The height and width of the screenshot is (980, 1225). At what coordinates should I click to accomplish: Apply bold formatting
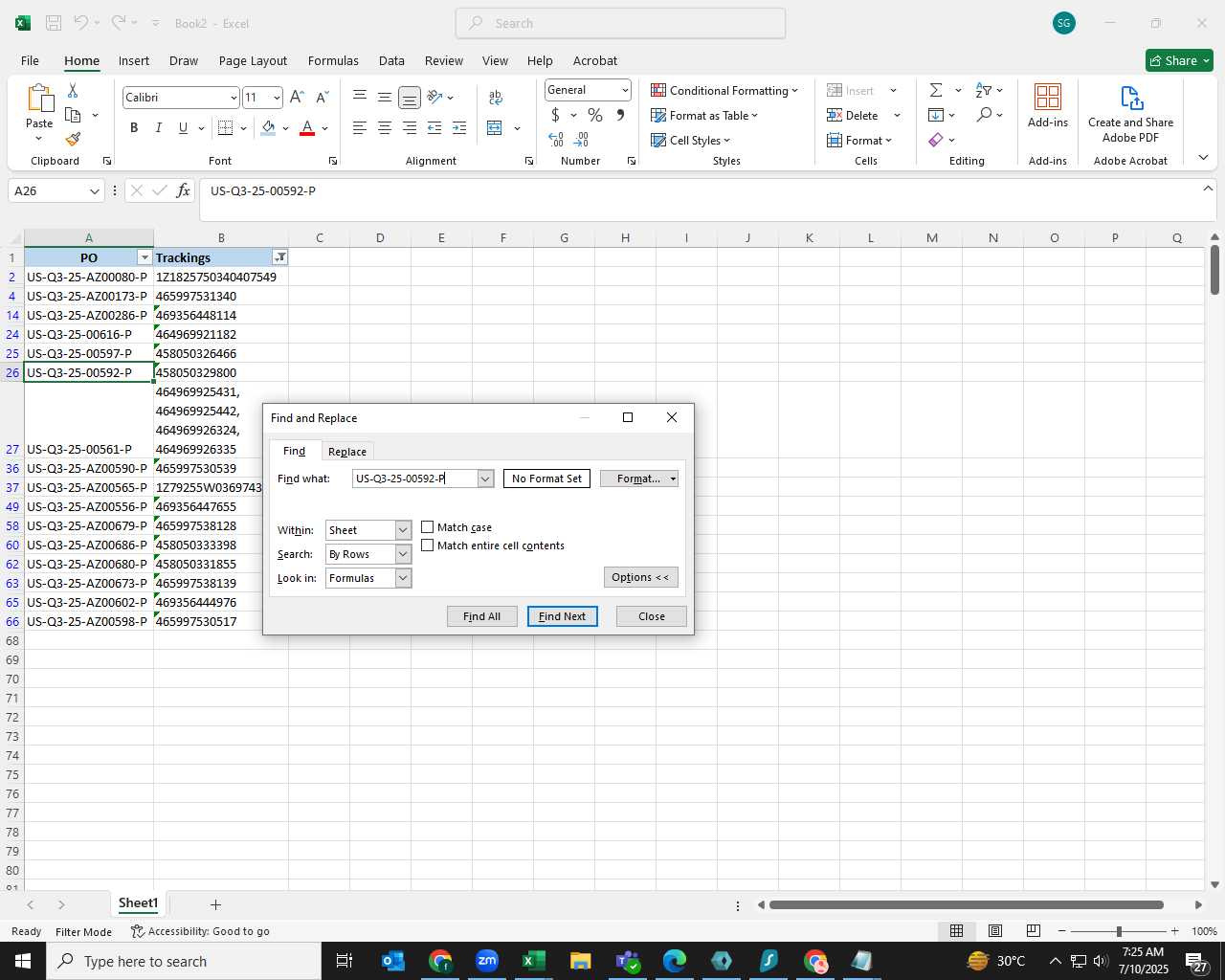click(x=134, y=127)
